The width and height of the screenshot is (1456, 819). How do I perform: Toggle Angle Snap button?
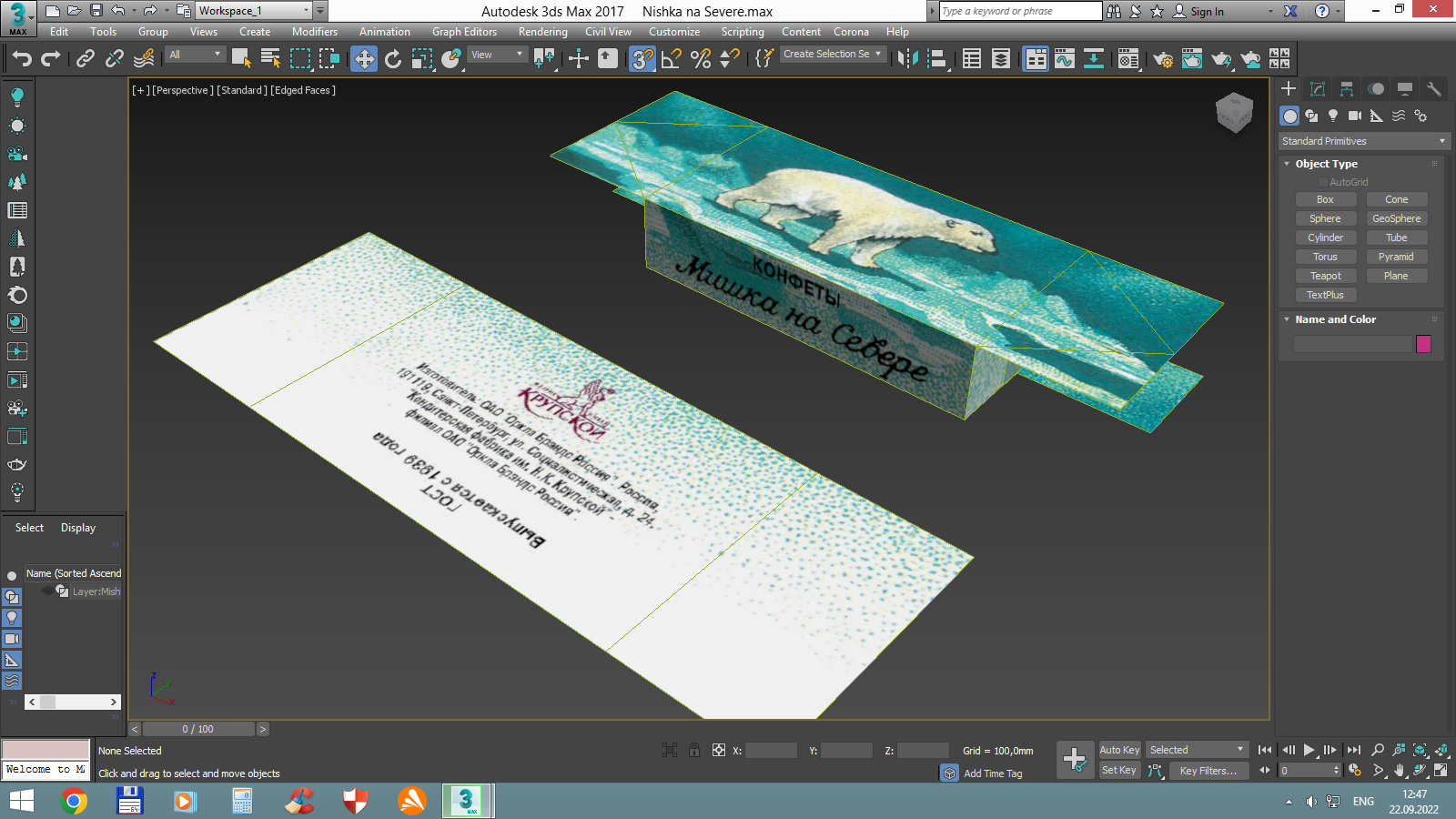[x=672, y=59]
